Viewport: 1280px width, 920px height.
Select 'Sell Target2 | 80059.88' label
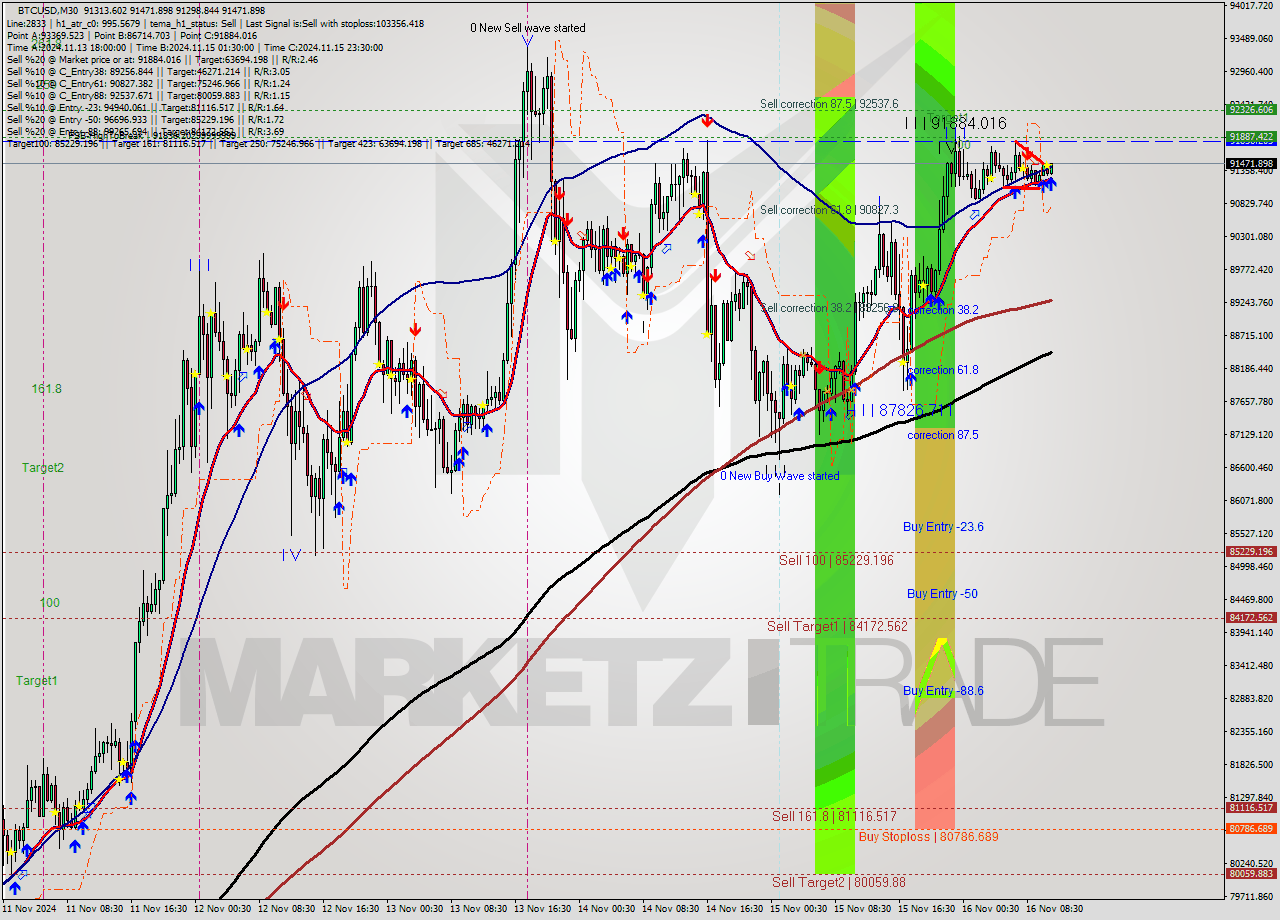(x=838, y=882)
